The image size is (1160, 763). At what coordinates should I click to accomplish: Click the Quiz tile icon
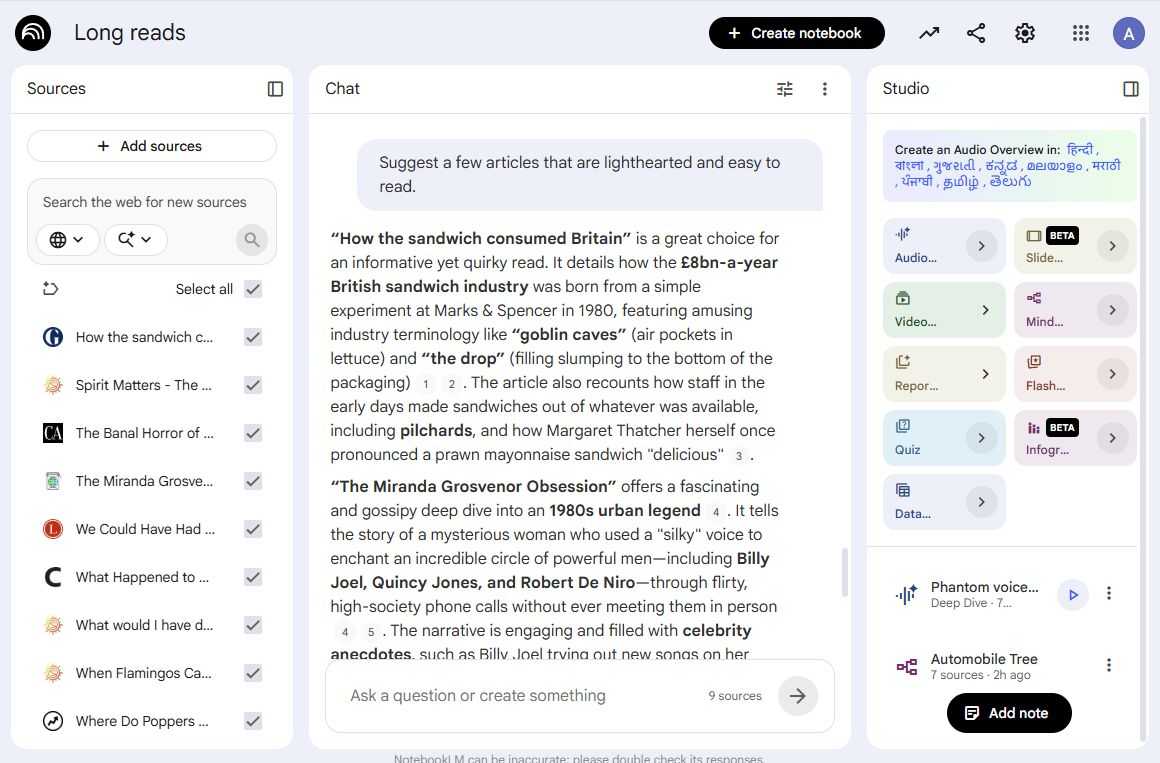pyautogui.click(x=903, y=426)
